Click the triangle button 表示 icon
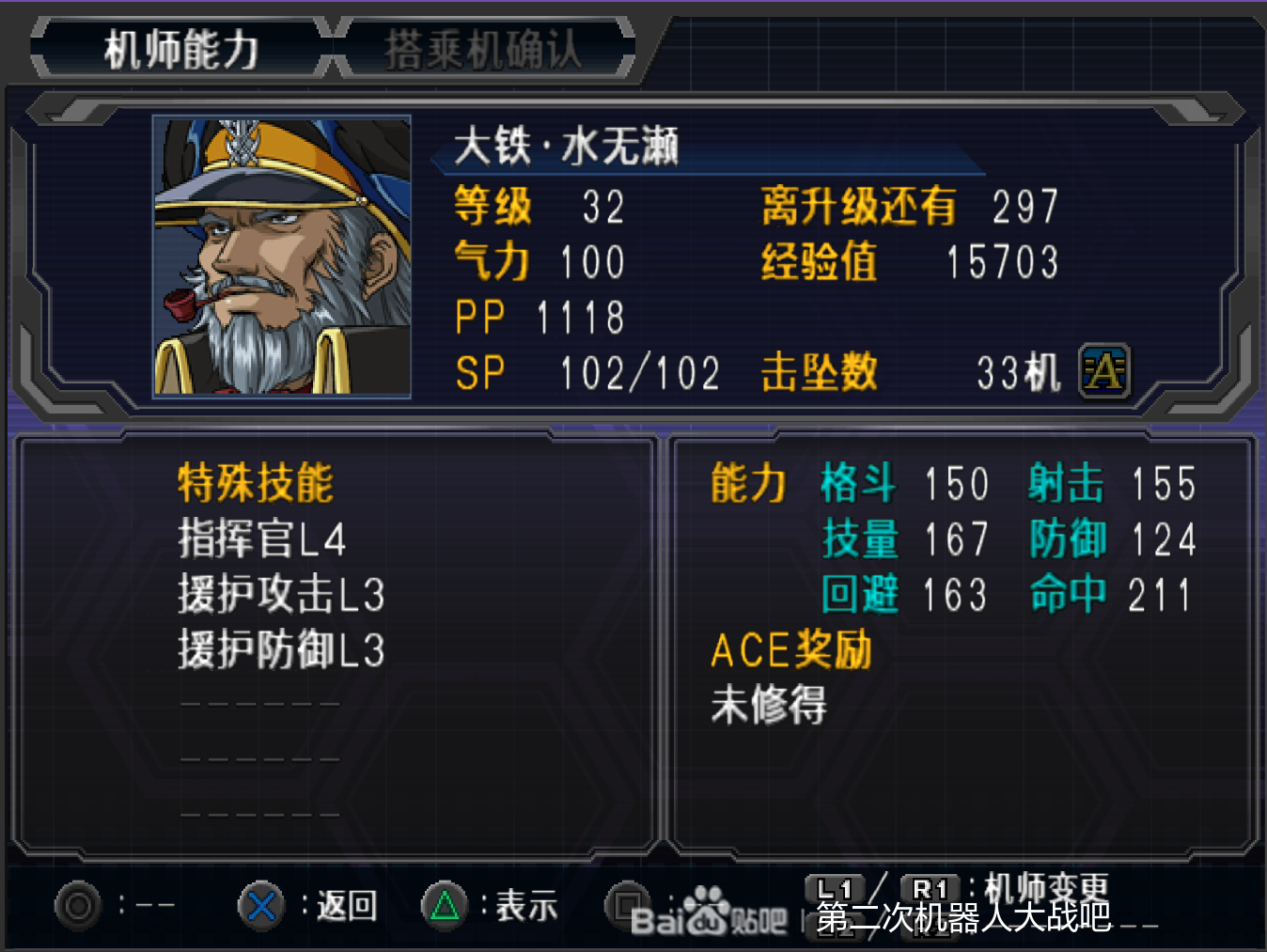The image size is (1267, 952). coord(444,906)
